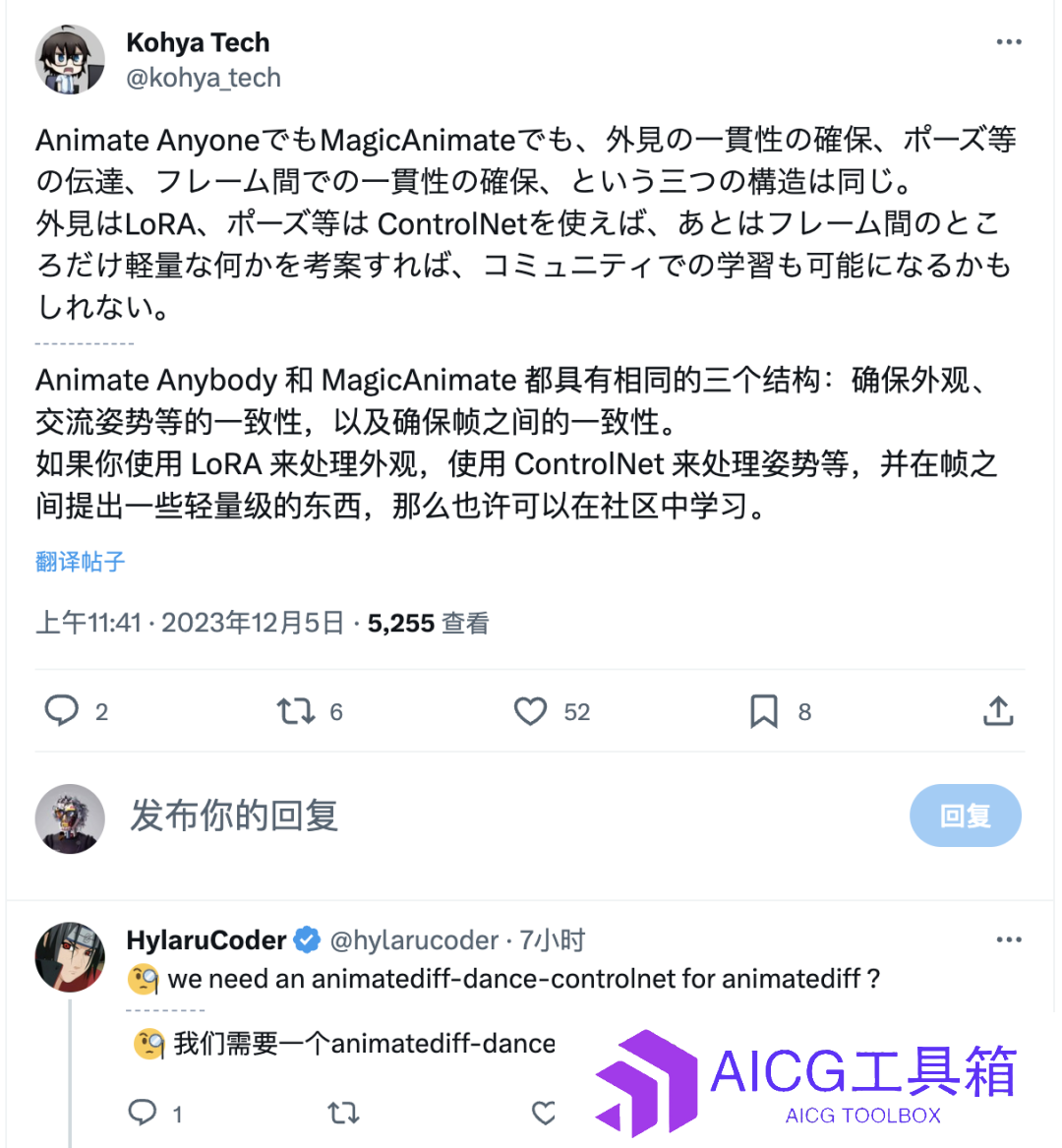Click reply icon on HylaruCoder's comment
Image resolution: width=1062 pixels, height=1148 pixels.
pos(142,1113)
